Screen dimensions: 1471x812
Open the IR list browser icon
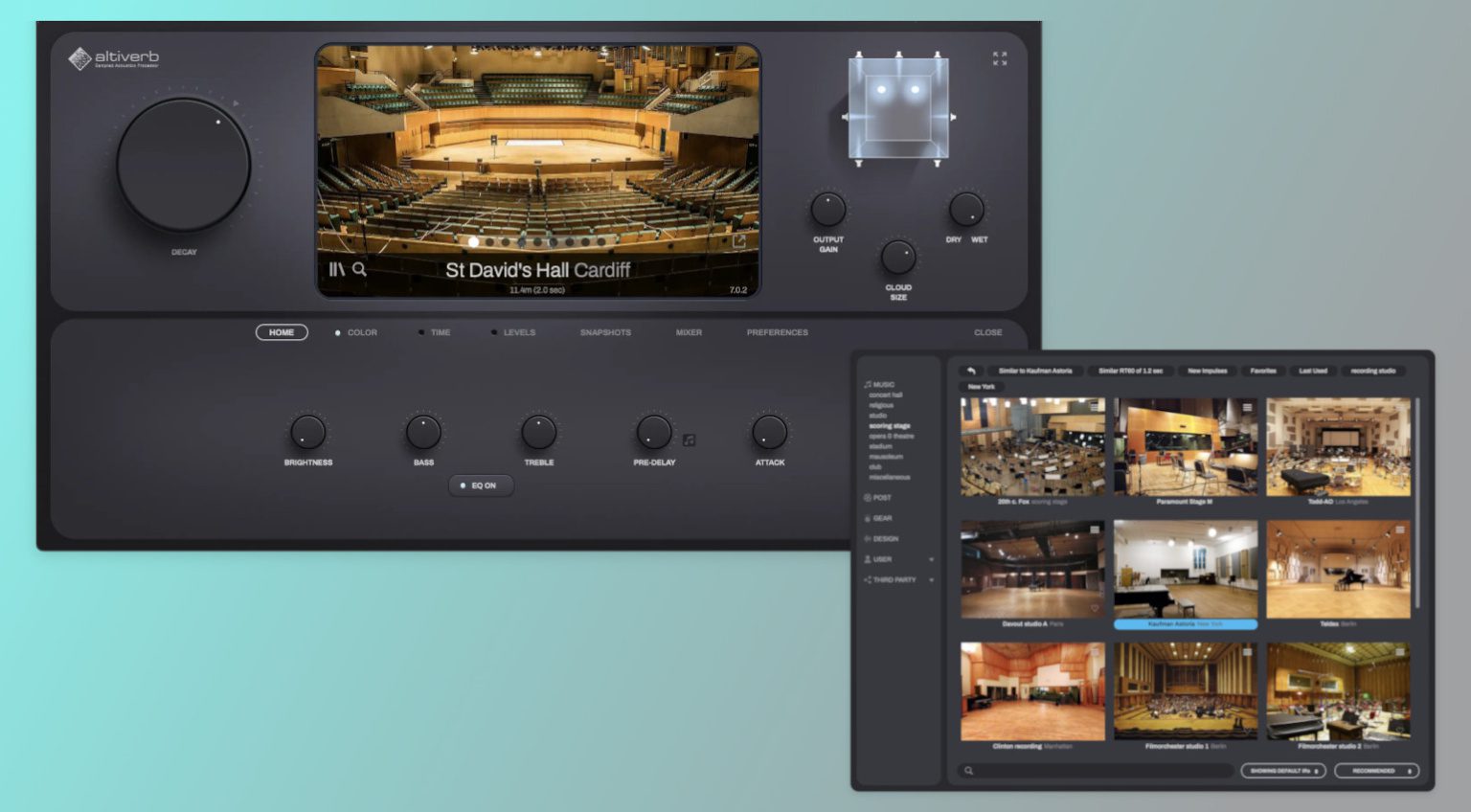point(337,270)
